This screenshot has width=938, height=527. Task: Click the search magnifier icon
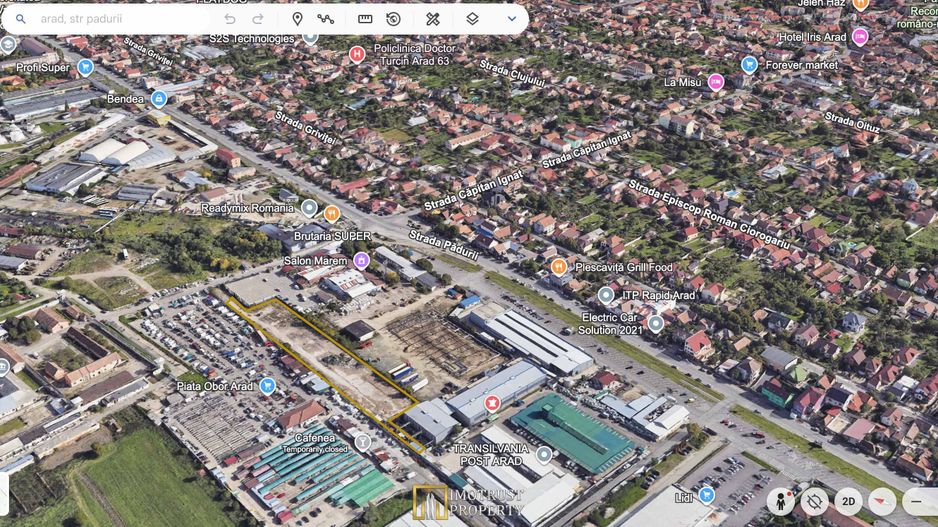click(x=20, y=19)
